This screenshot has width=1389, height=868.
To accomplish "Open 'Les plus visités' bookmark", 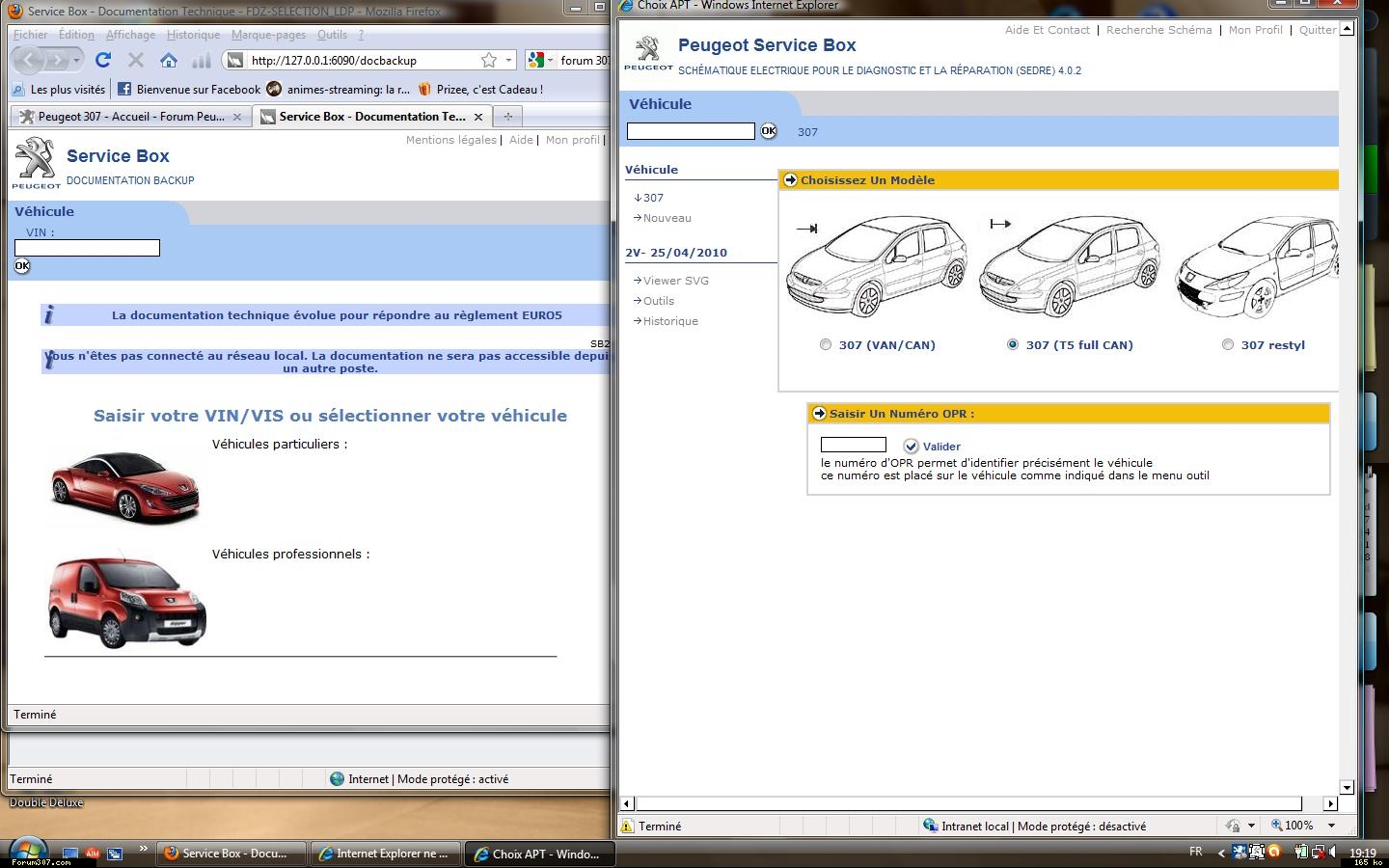I will coord(59,89).
